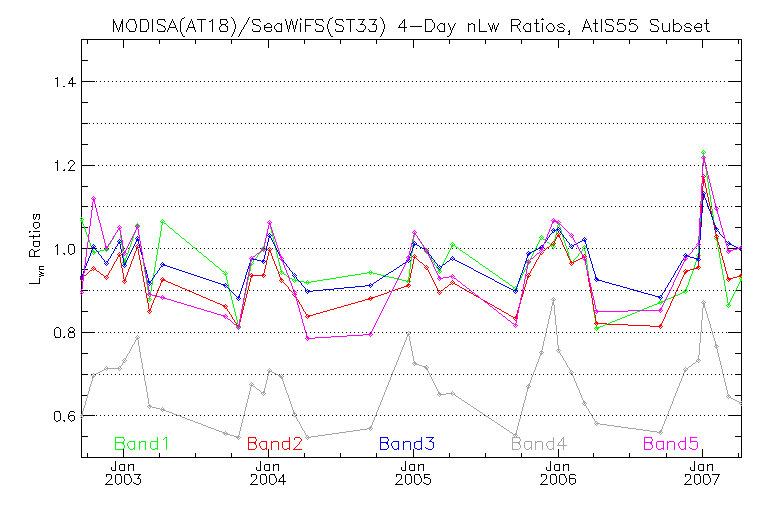This screenshot has width=768, height=512.
Task: Click the y-axis value 0.8
Action: coord(65,333)
